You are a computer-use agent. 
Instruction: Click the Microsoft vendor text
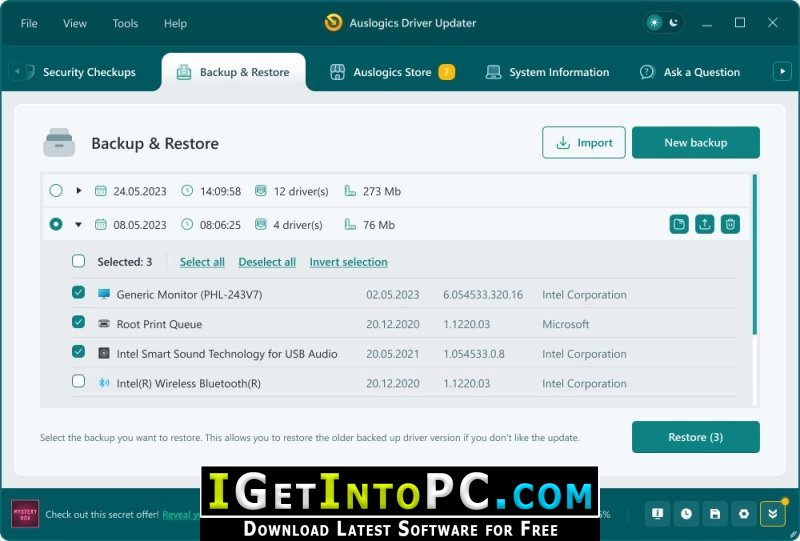coord(565,324)
